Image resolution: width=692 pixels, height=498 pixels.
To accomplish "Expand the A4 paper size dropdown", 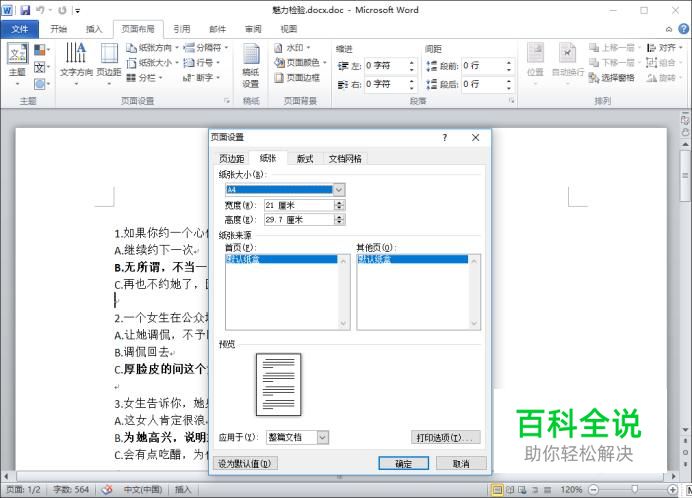I will [x=339, y=190].
